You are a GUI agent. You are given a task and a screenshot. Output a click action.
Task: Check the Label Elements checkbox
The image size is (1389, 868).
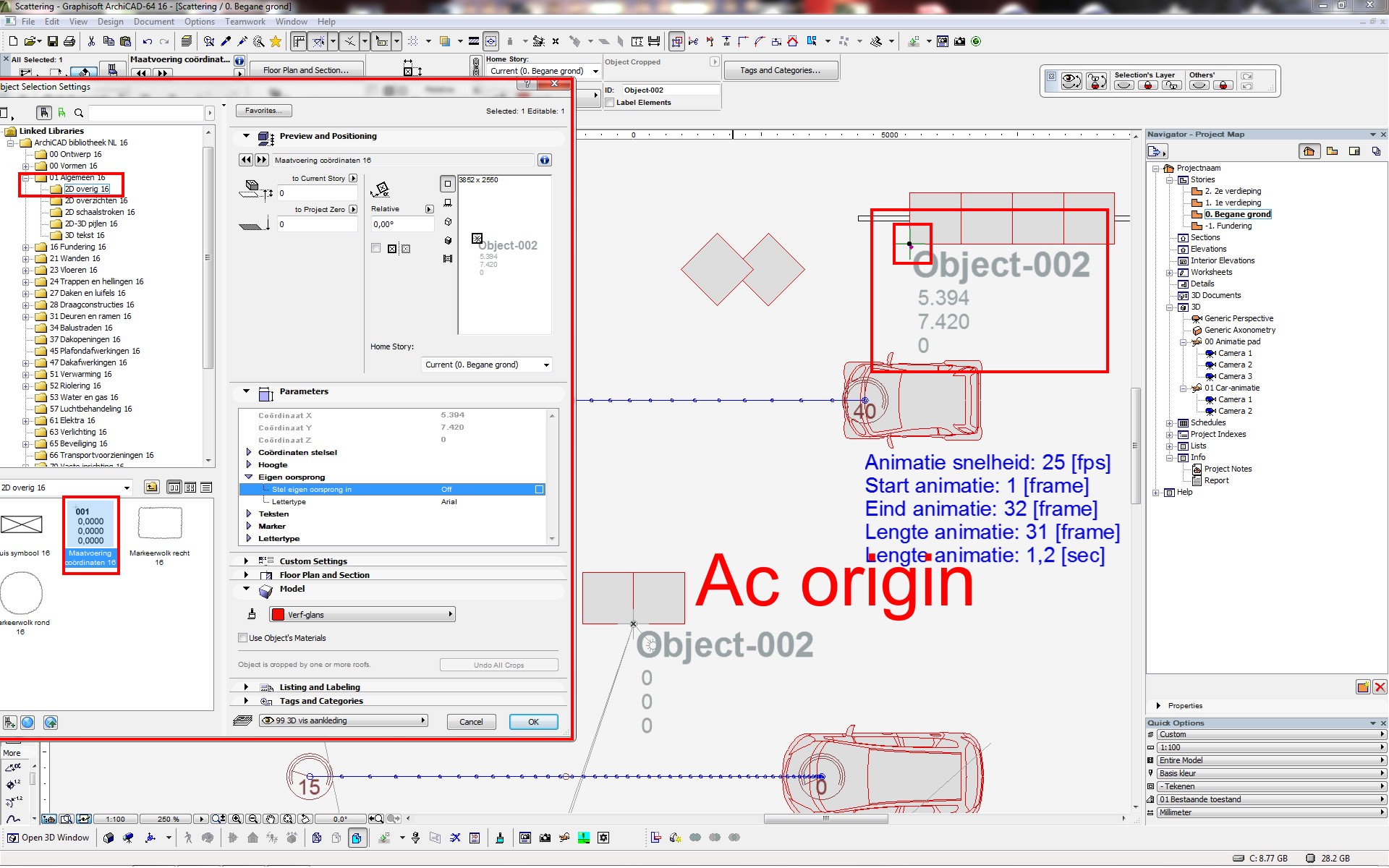coord(610,103)
